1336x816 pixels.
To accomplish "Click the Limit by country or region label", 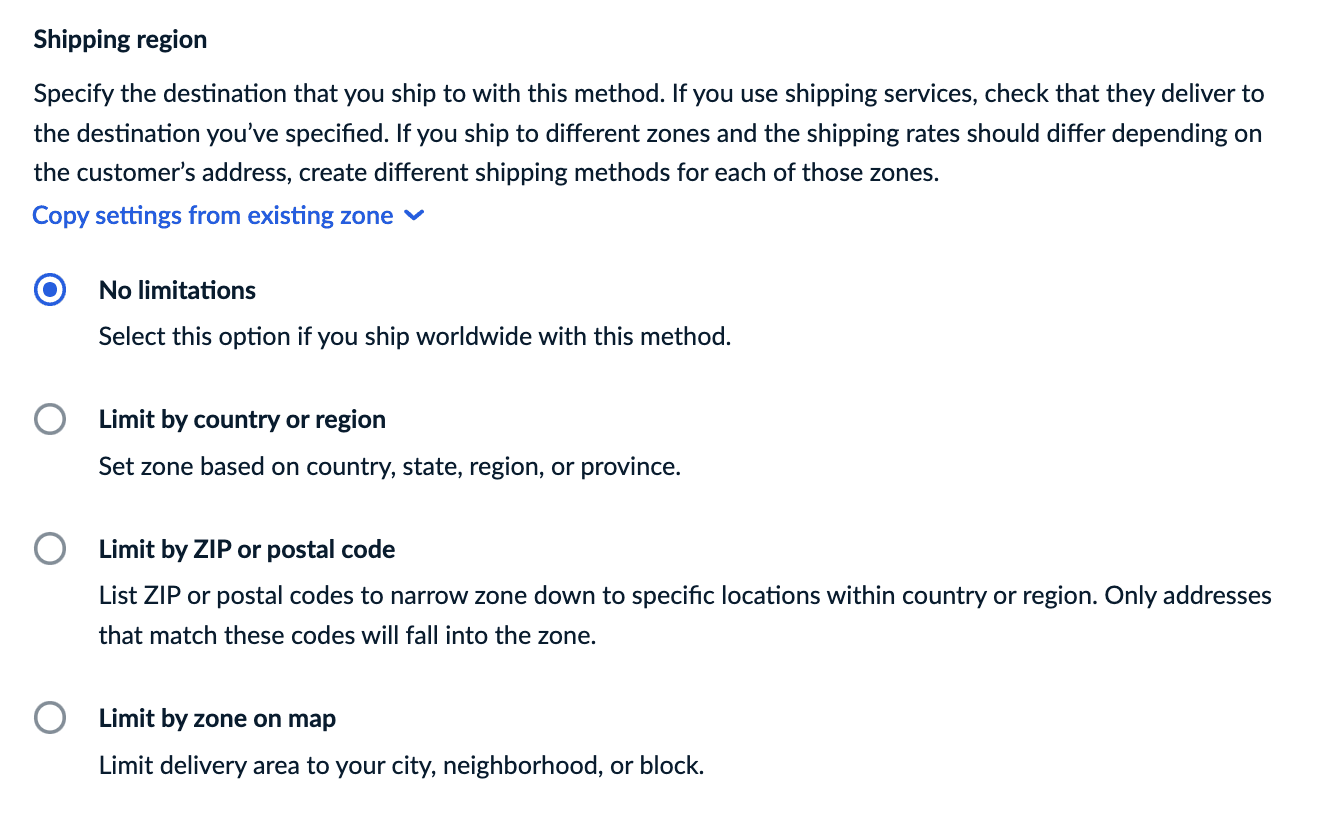I will tap(242, 419).
